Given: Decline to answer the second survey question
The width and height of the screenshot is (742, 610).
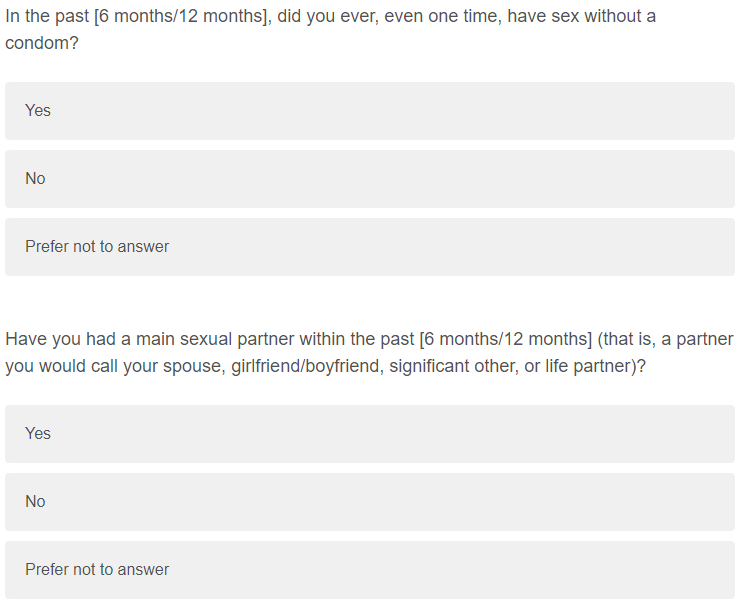Looking at the screenshot, I should pyautogui.click(x=369, y=570).
